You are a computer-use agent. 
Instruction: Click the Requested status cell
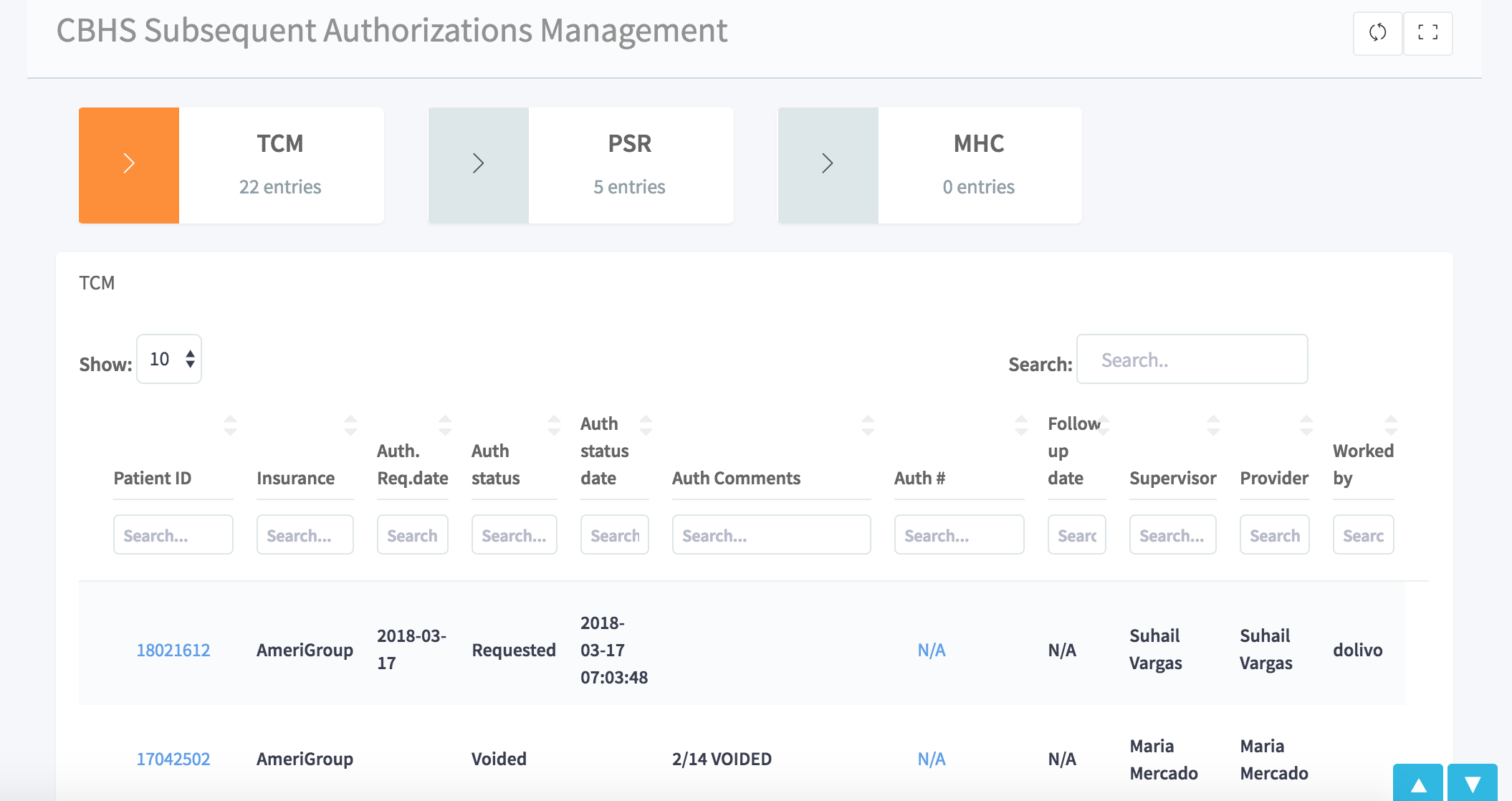coord(514,650)
